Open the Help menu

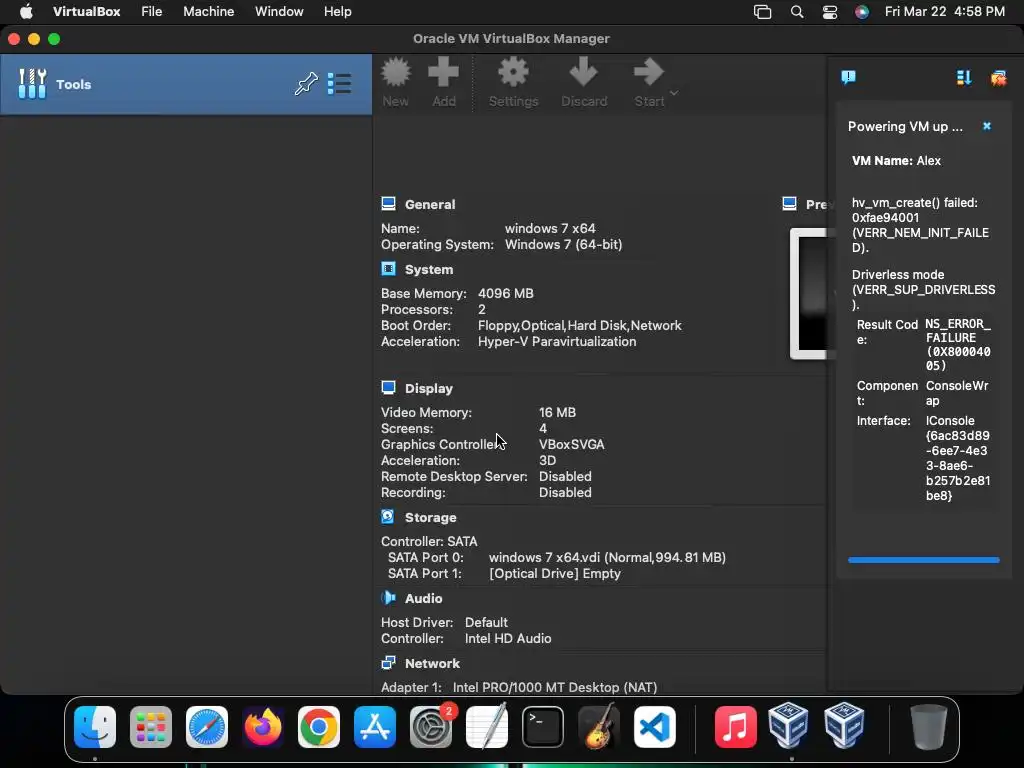338,12
